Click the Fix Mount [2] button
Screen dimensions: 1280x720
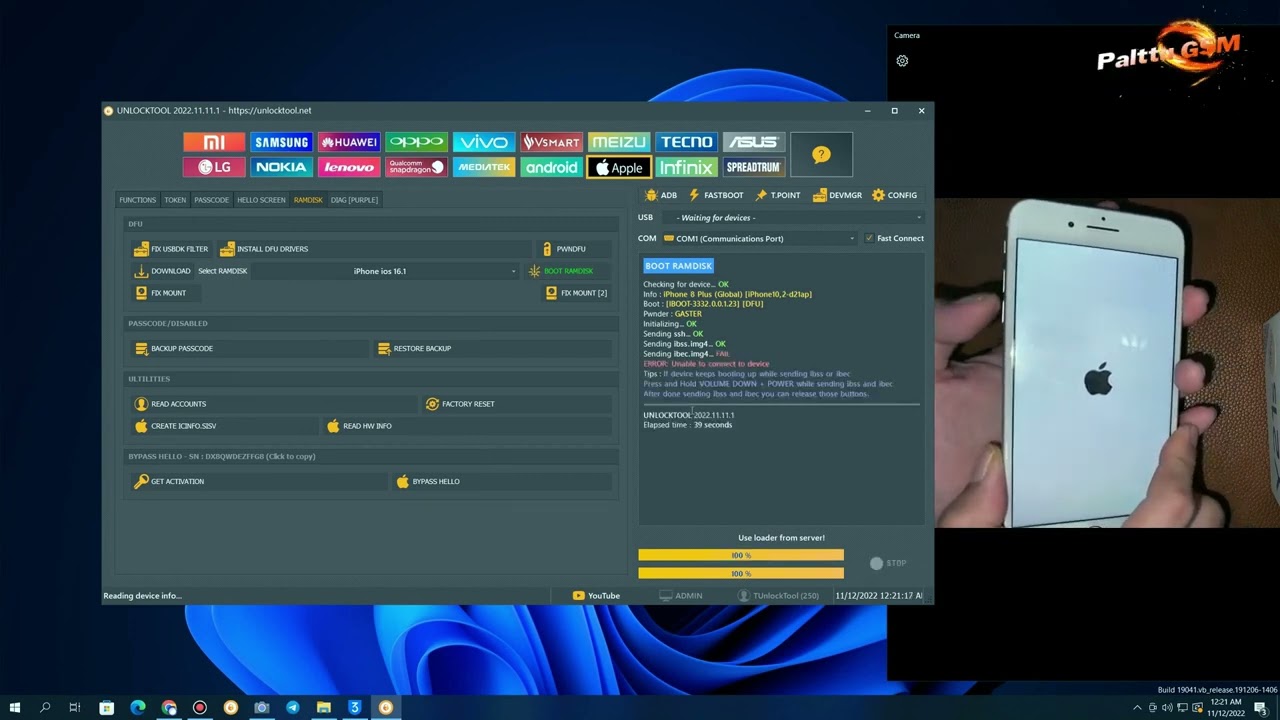pyautogui.click(x=576, y=293)
